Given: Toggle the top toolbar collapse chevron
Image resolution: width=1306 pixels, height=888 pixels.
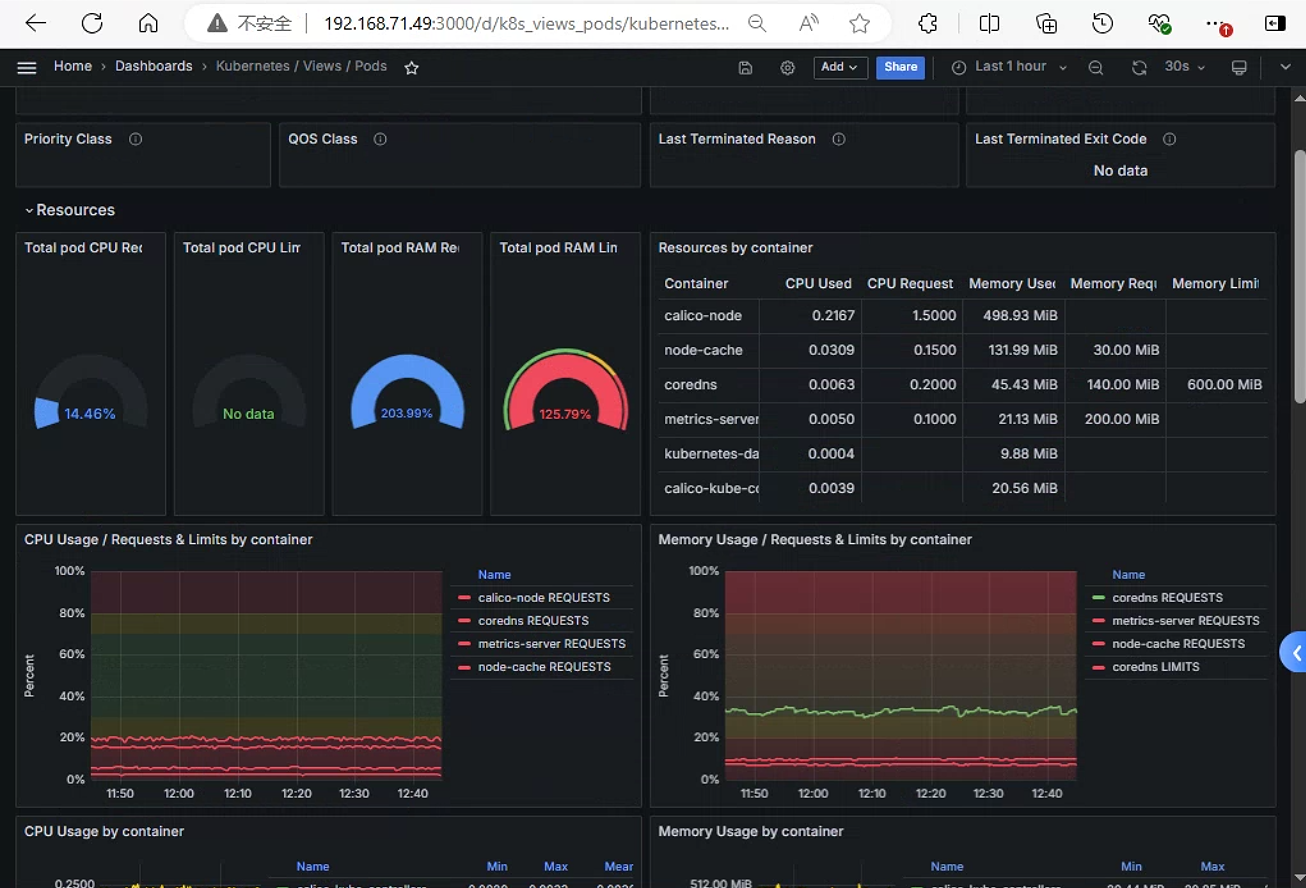Looking at the screenshot, I should click(1286, 67).
